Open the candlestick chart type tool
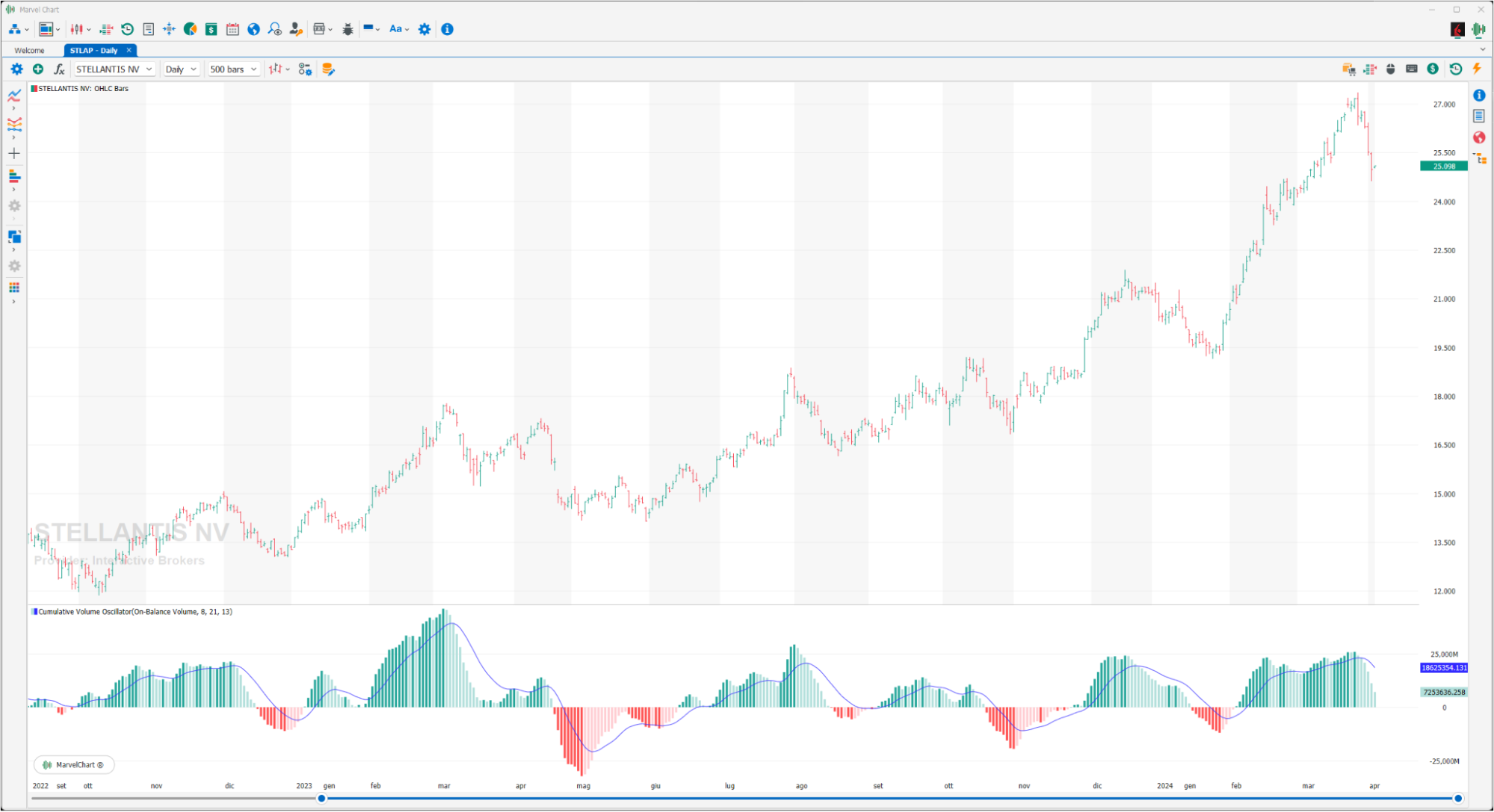The height and width of the screenshot is (812, 1494). (76, 29)
